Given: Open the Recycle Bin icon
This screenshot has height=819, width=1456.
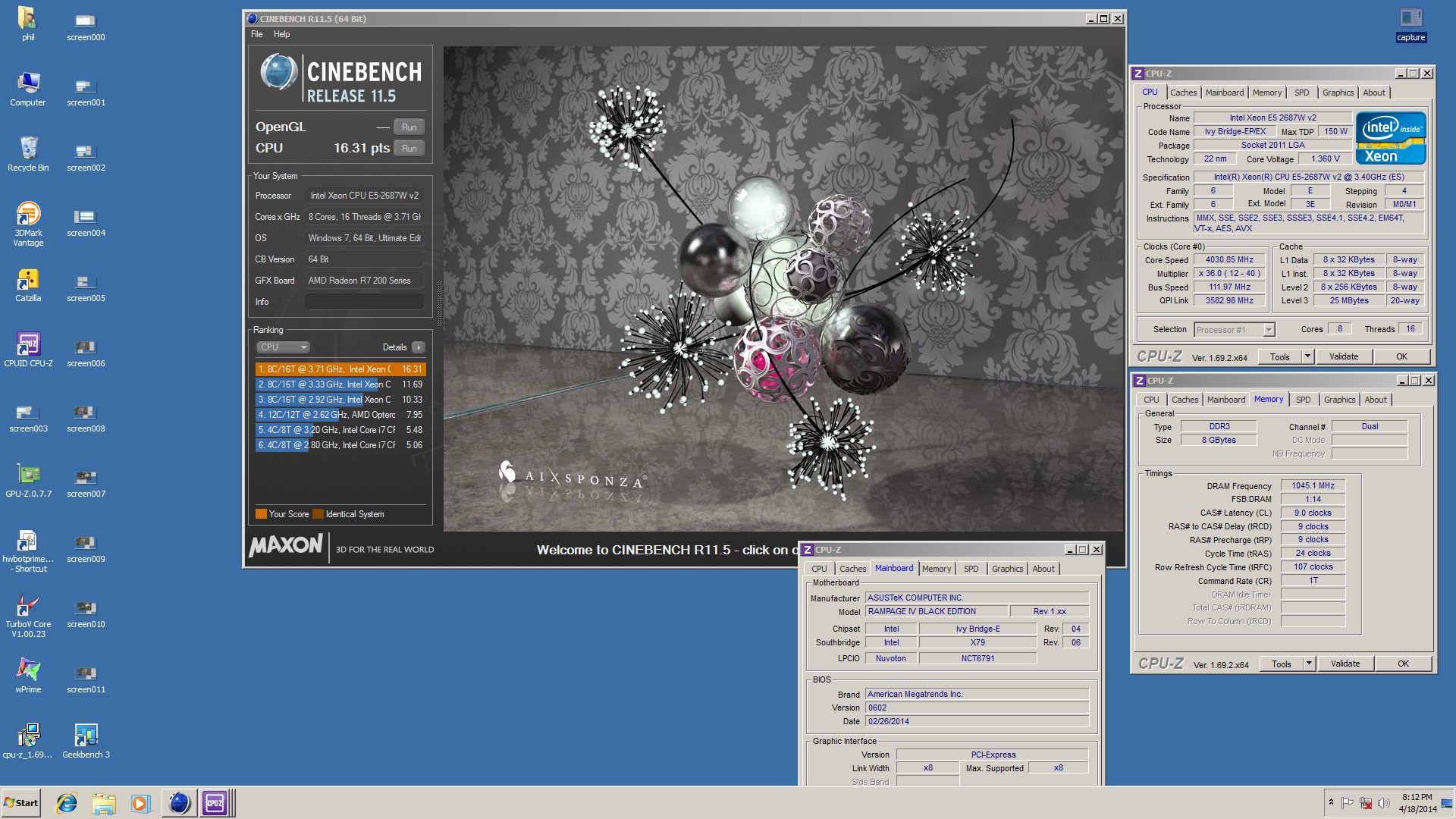Looking at the screenshot, I should (x=28, y=153).
